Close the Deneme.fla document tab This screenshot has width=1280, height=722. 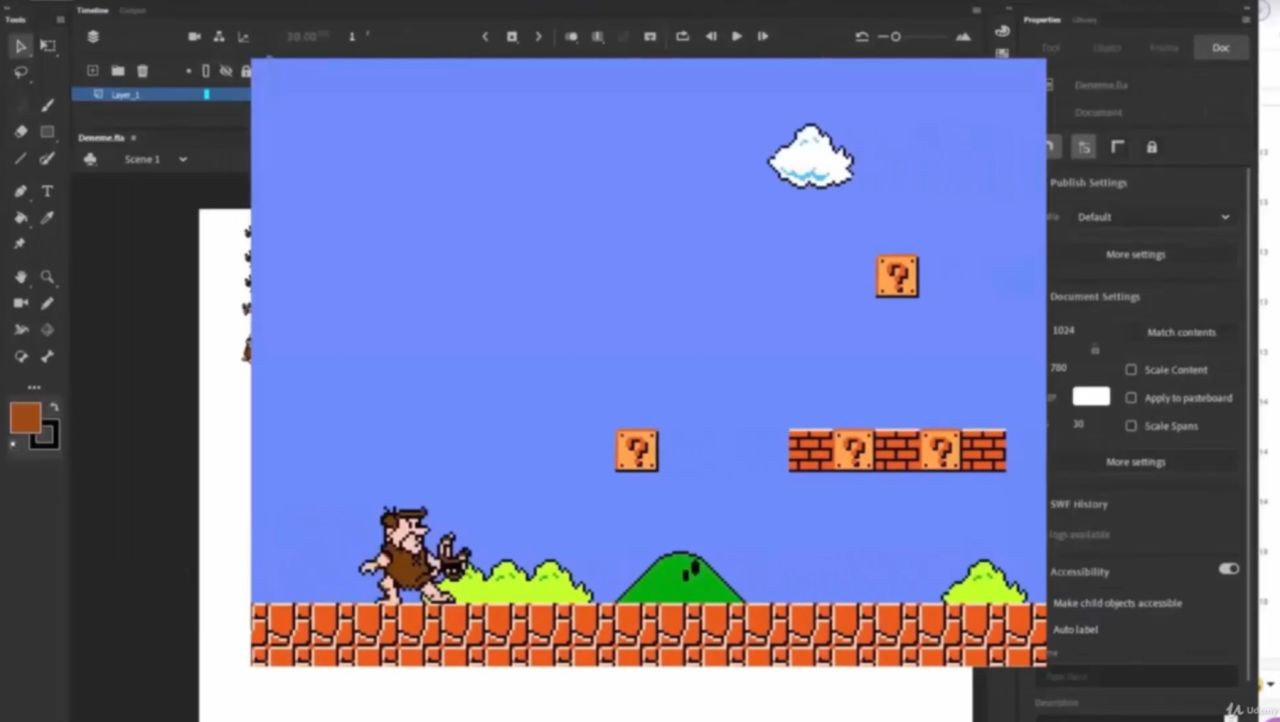133,138
